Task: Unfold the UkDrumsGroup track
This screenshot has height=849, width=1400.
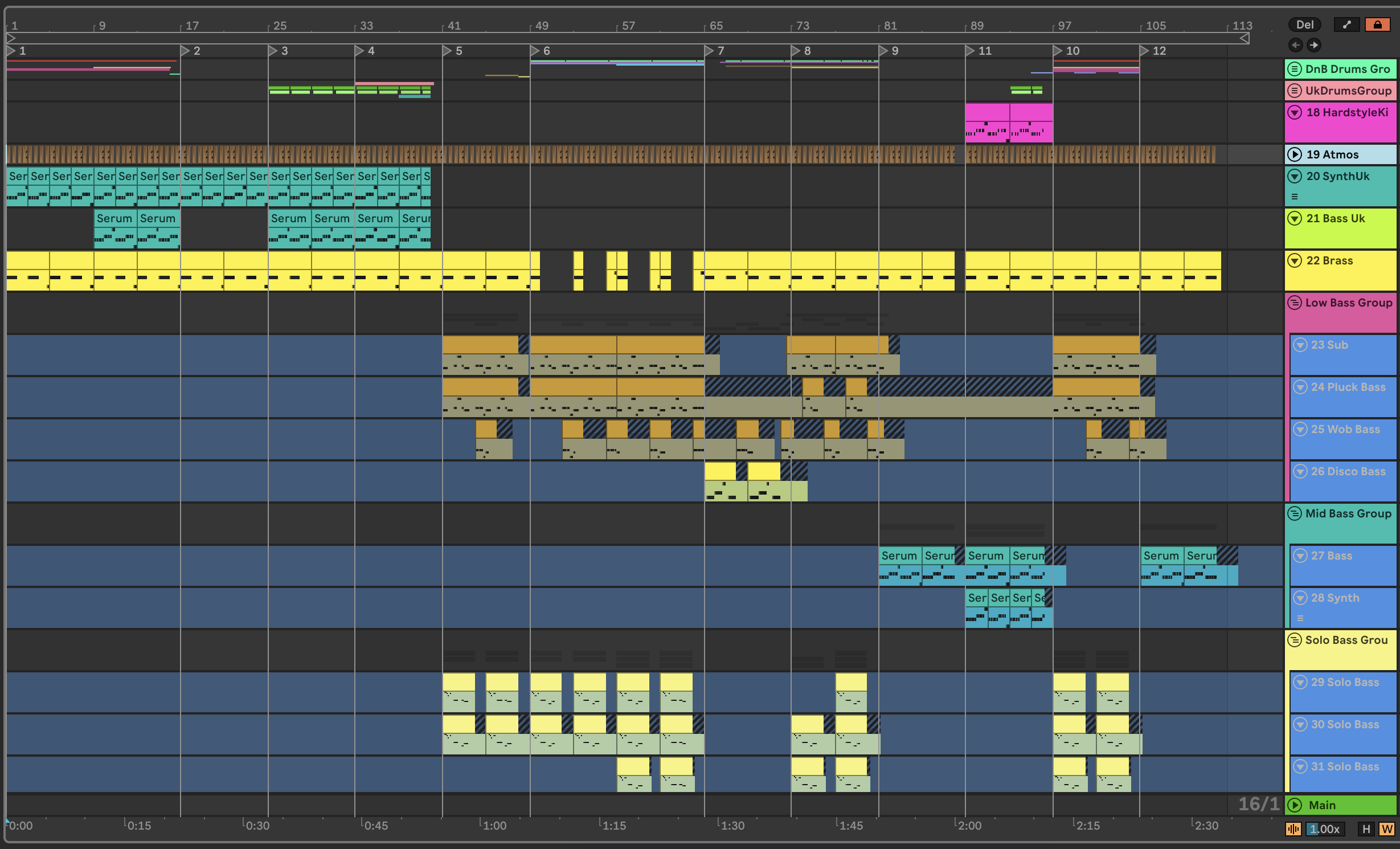Action: click(x=1295, y=91)
